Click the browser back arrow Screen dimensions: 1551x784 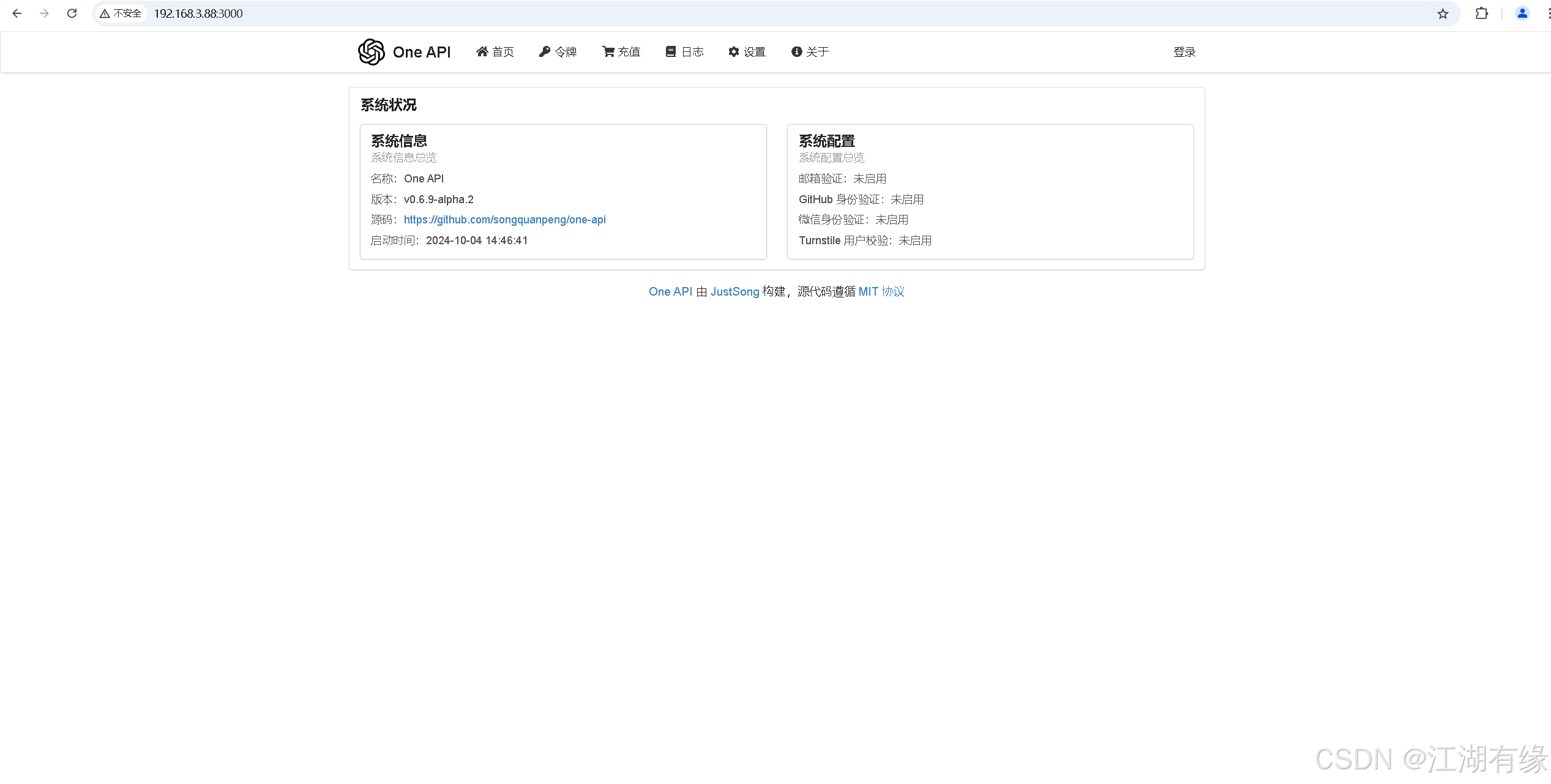(x=17, y=13)
